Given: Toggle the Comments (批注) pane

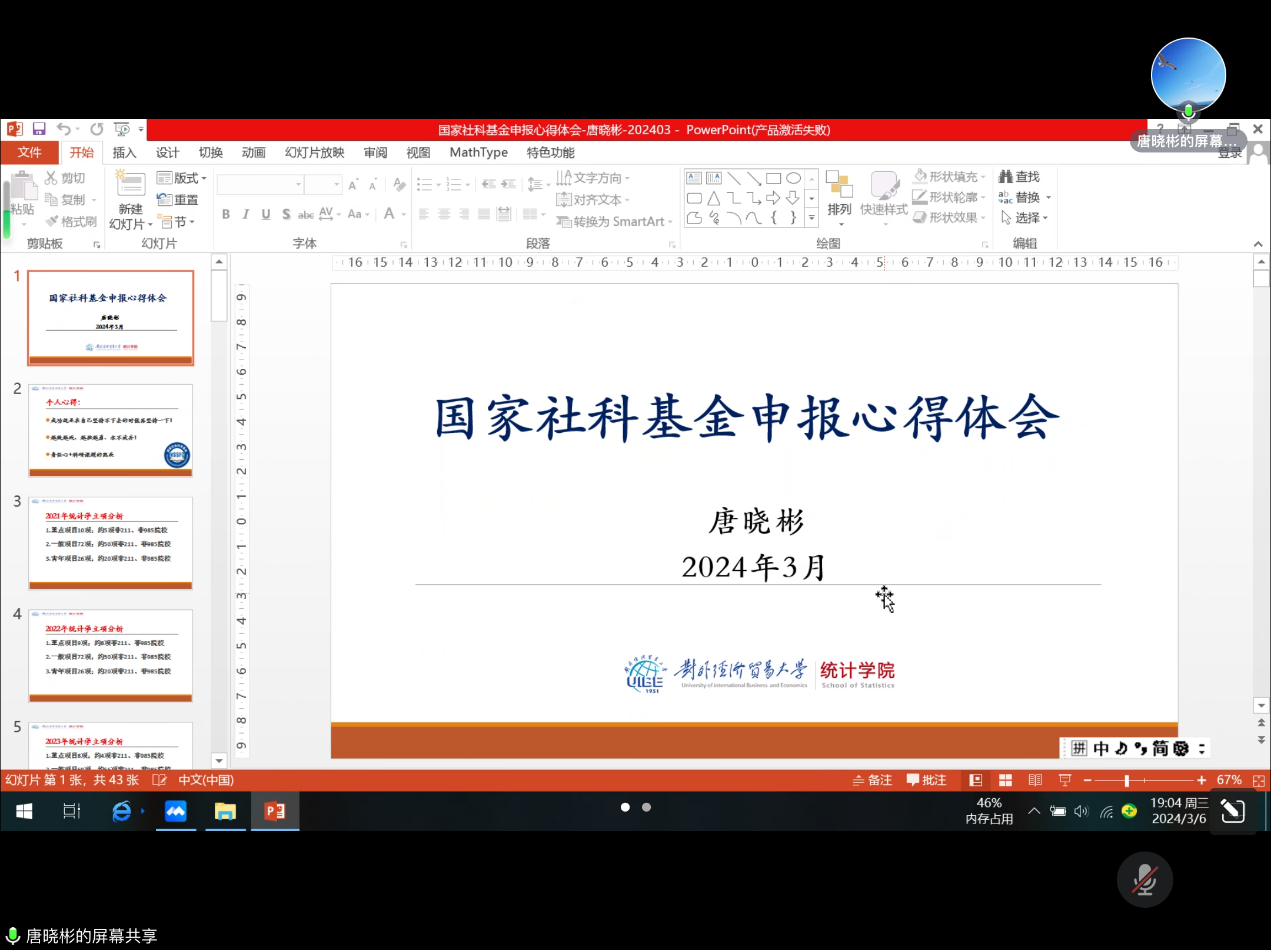Looking at the screenshot, I should pos(926,780).
